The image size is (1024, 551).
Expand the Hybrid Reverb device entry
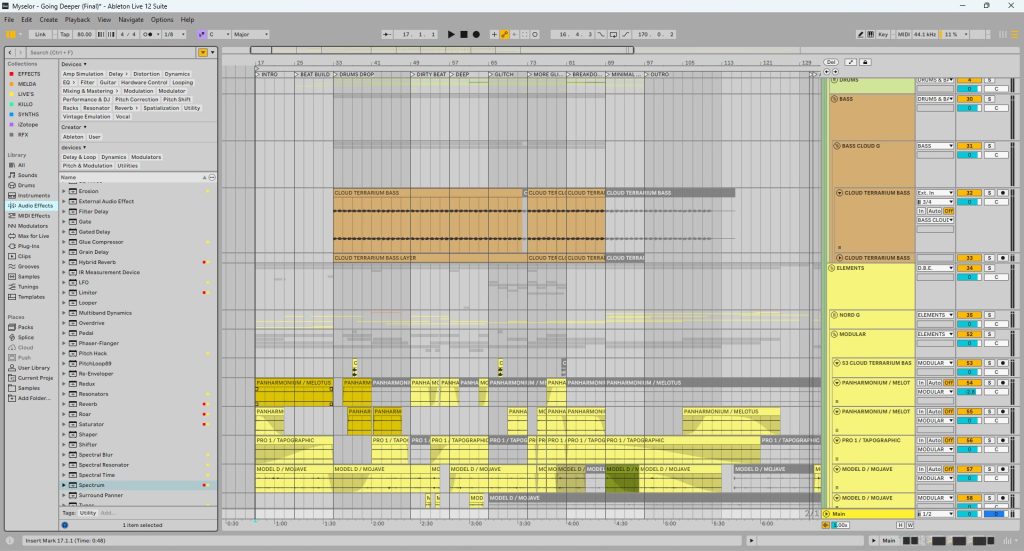tap(64, 262)
